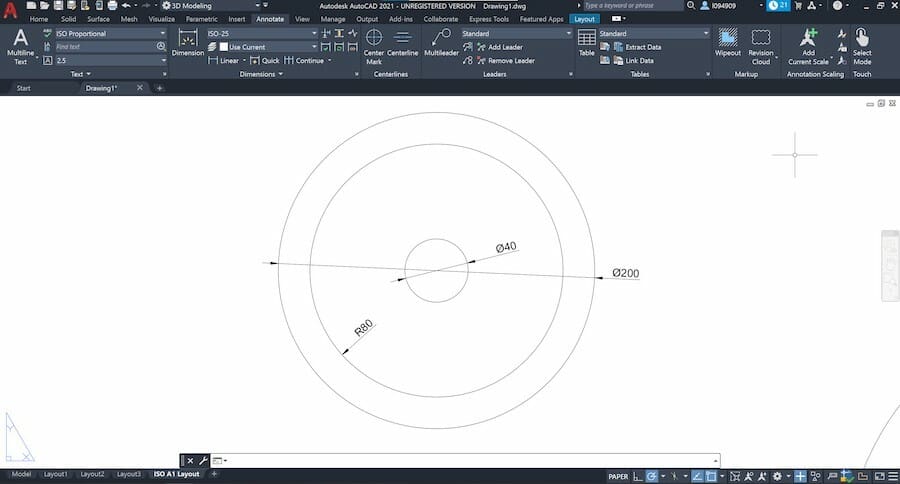Screen dimensions: 900x484
Task: Open the Parametric ribbon tab
Action: tap(201, 19)
